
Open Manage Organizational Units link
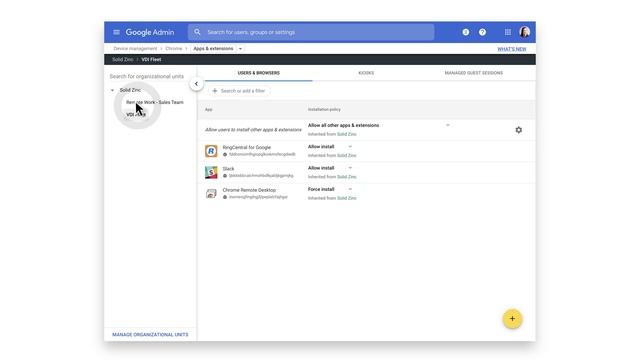pyautogui.click(x=150, y=335)
